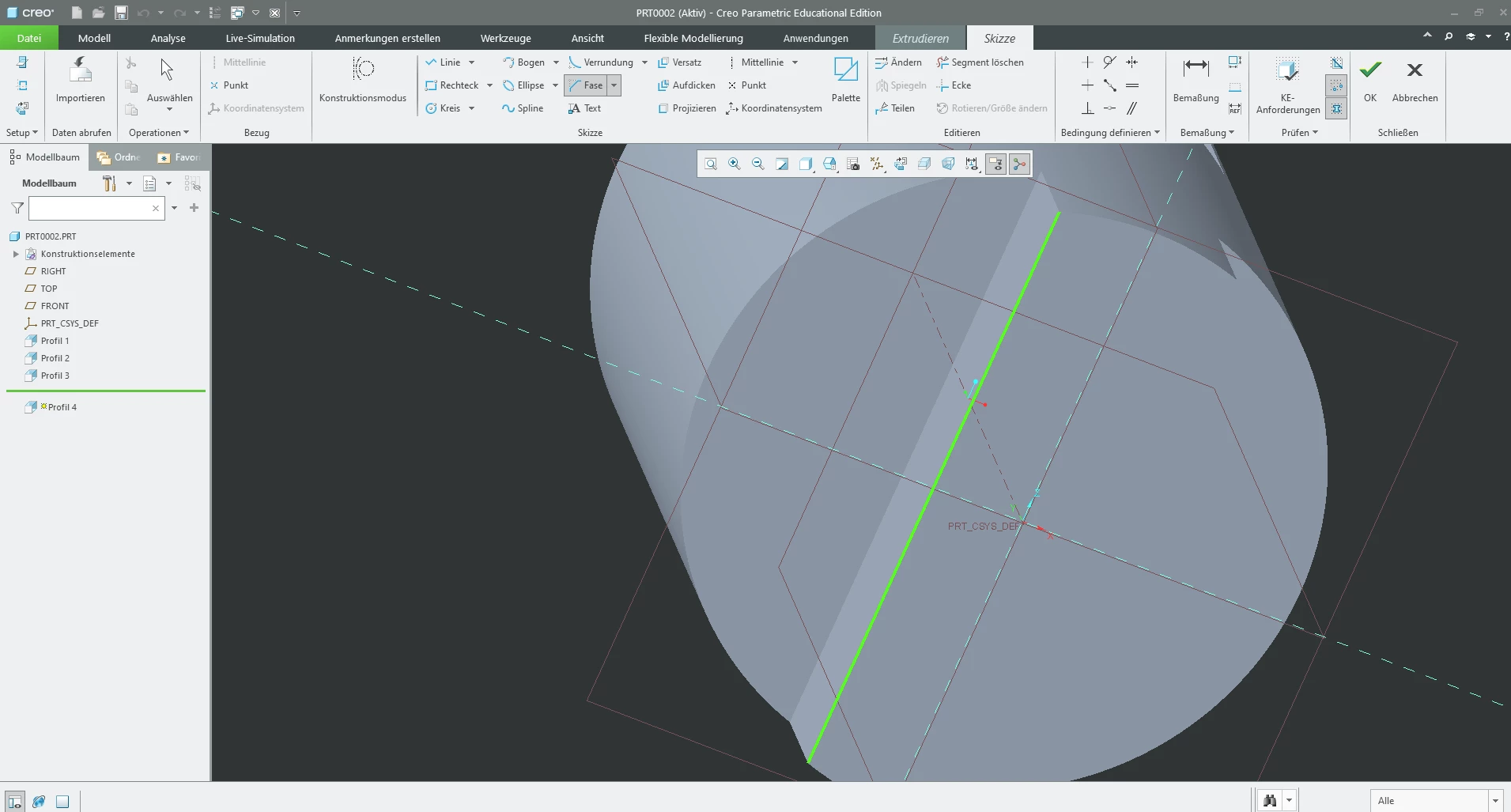Click the binoculars search icon in status bar

click(x=1270, y=801)
